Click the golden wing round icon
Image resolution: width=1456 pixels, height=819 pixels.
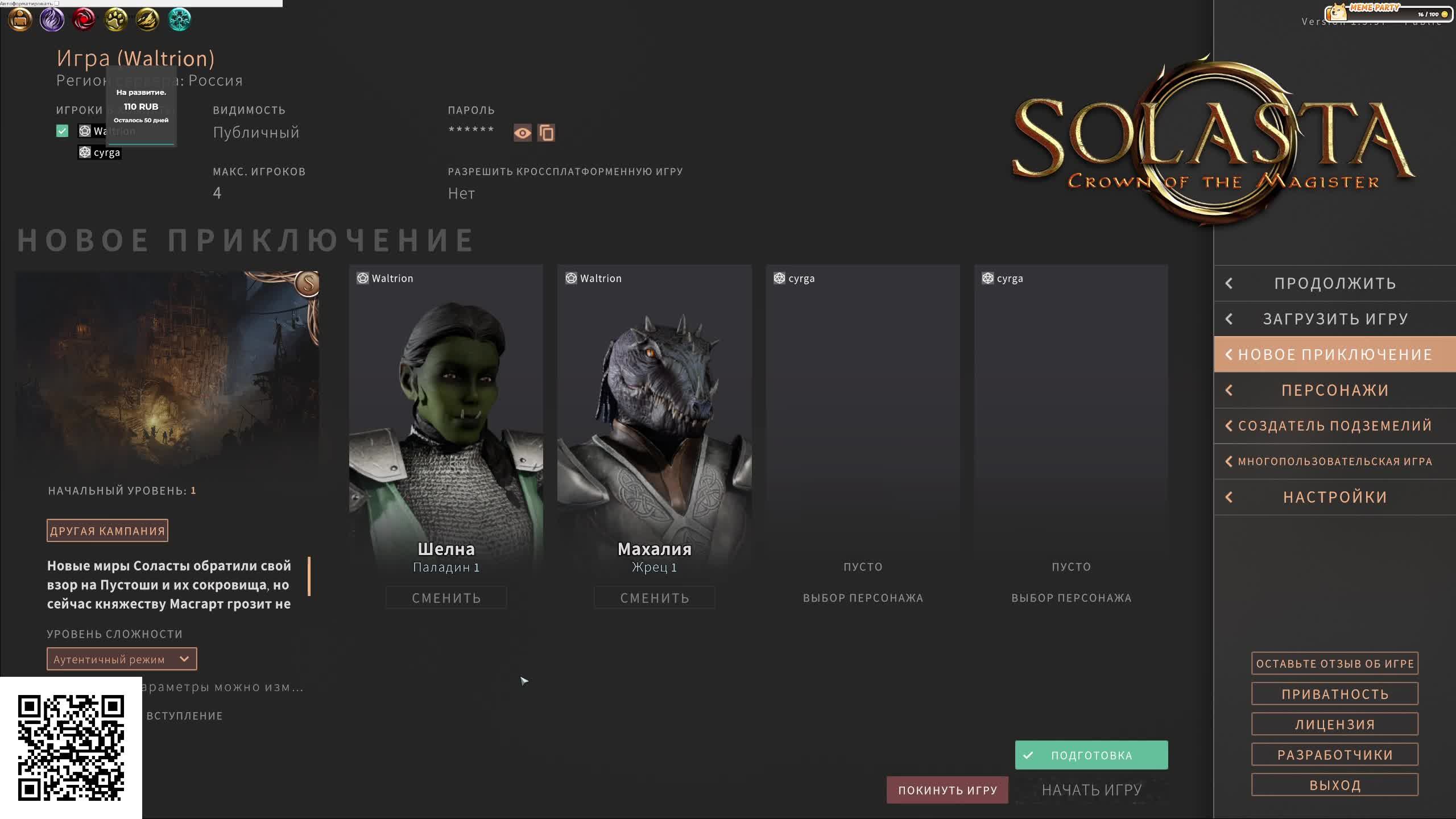pos(147,20)
